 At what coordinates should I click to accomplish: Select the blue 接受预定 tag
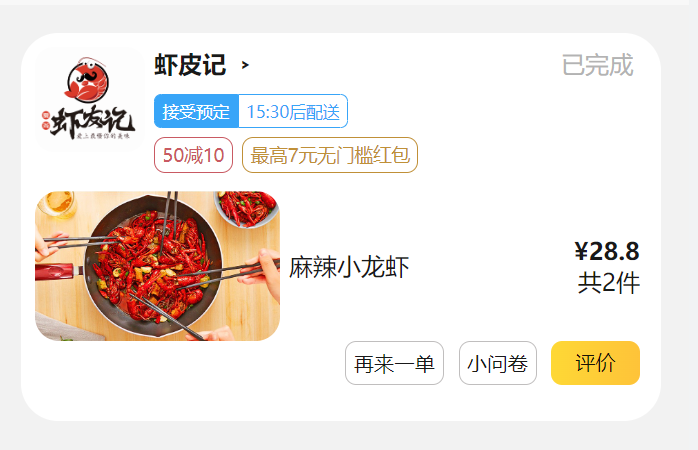pos(196,111)
